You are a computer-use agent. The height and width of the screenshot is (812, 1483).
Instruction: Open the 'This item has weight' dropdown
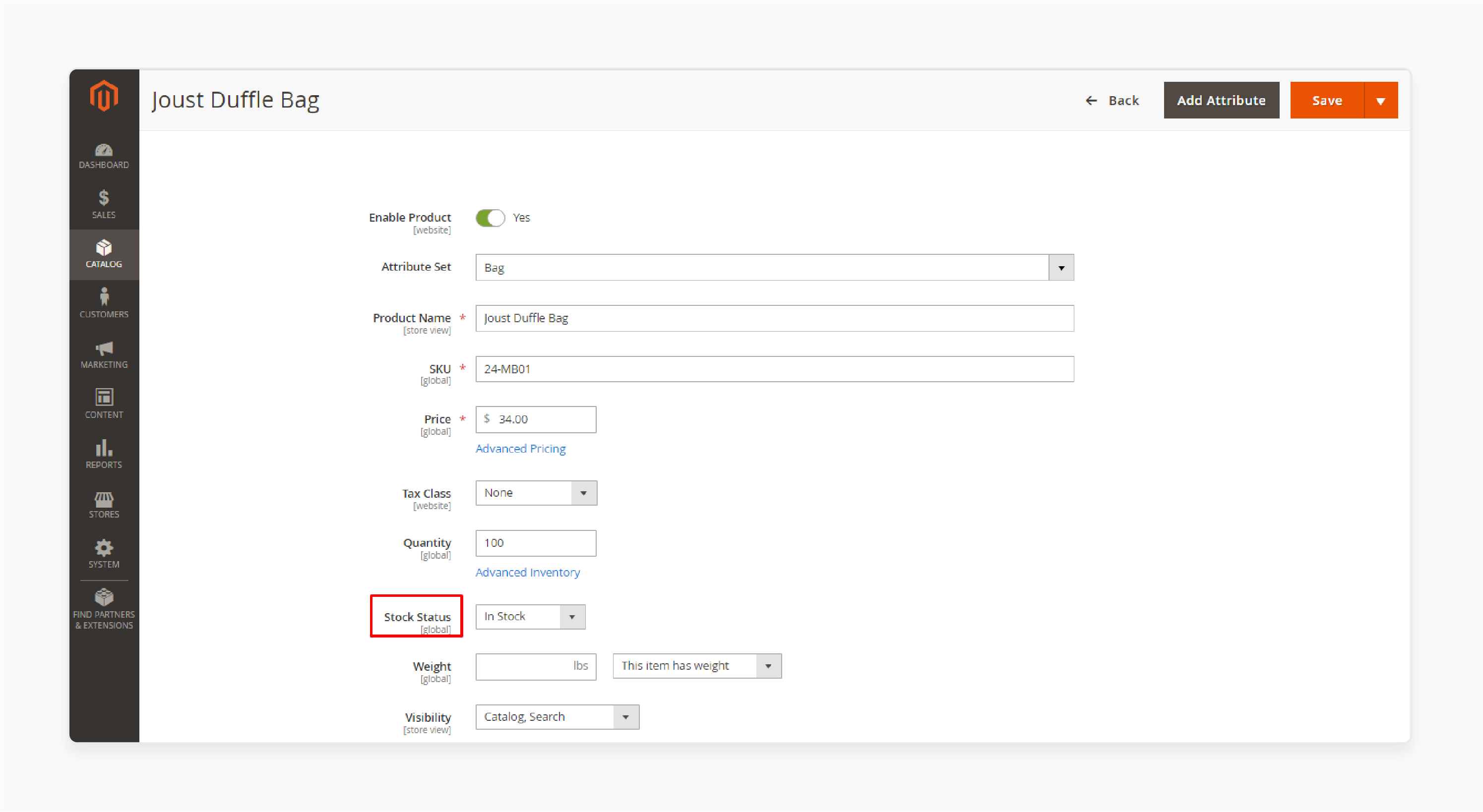coord(697,666)
